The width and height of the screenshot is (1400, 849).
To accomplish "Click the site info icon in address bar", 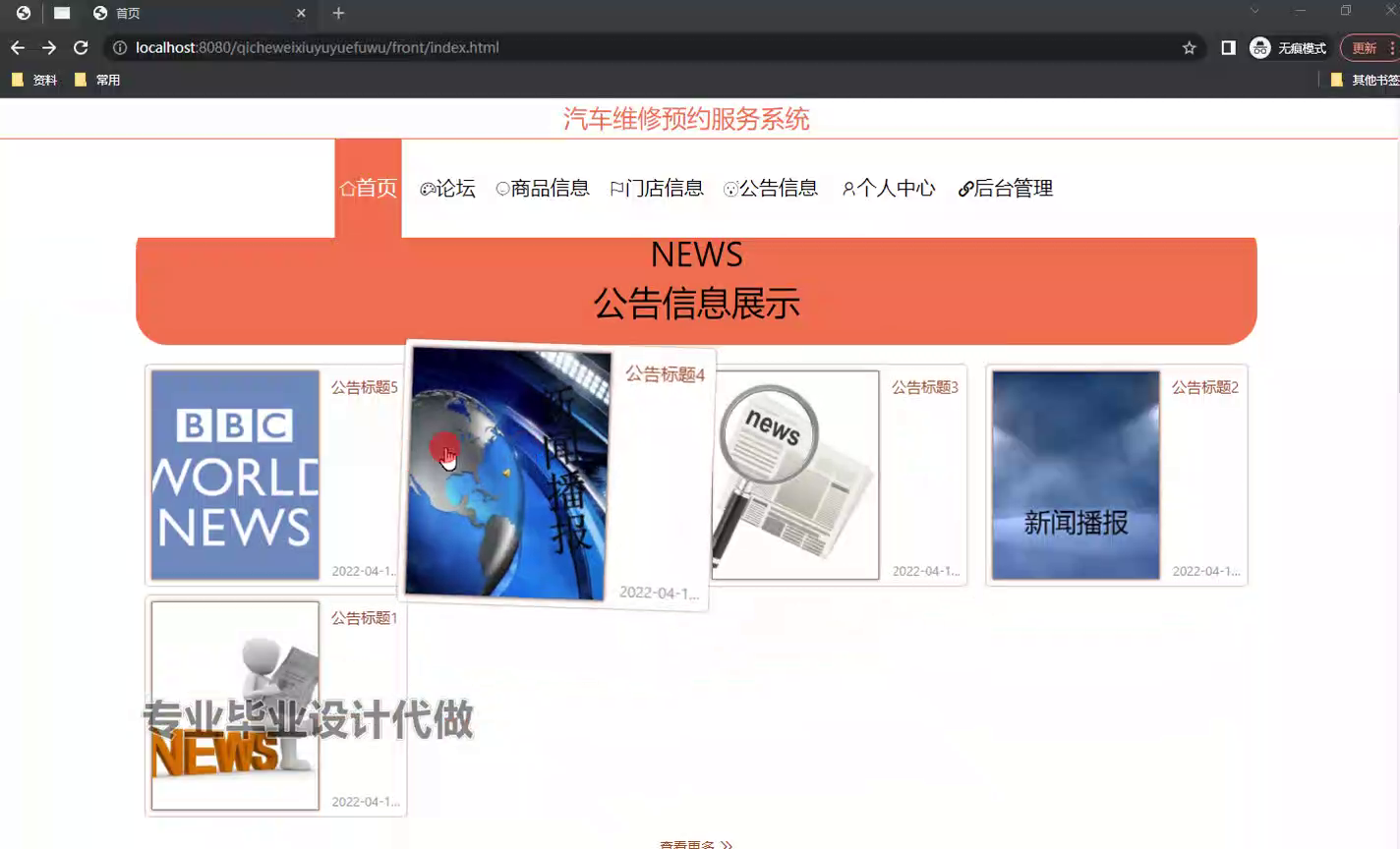I will [120, 47].
